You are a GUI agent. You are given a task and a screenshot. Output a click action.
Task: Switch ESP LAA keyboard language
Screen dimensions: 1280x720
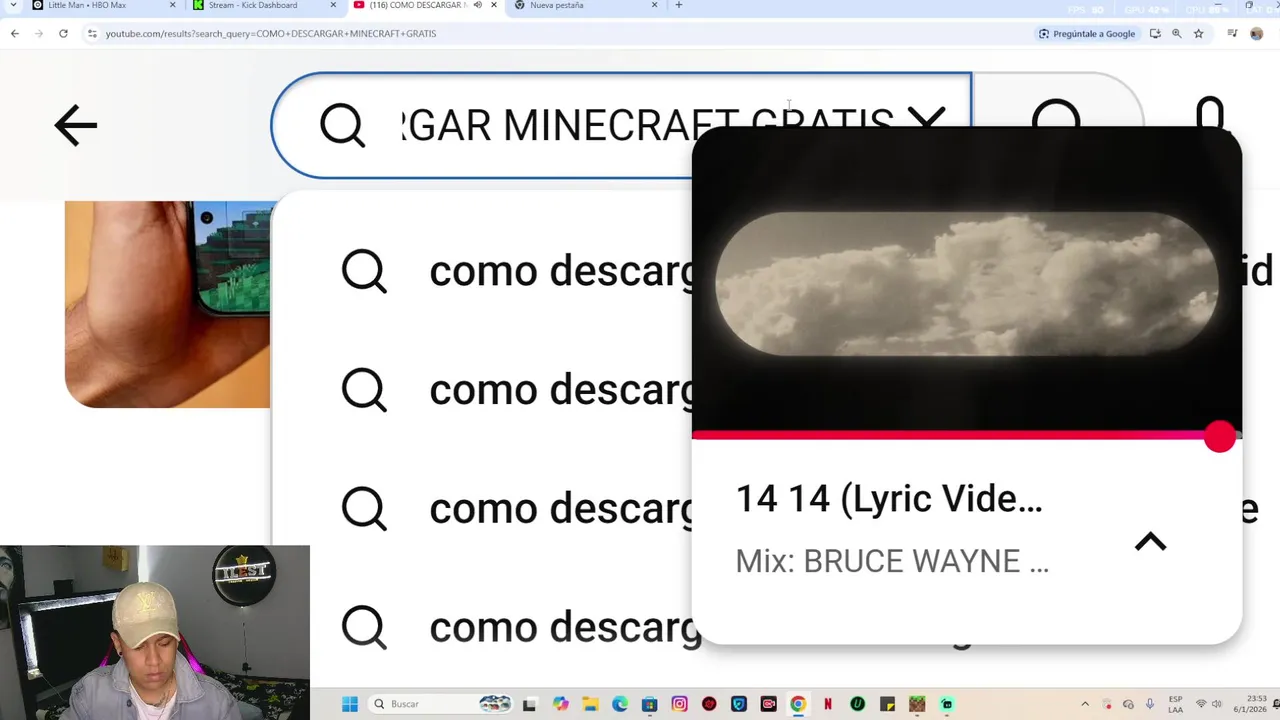1176,704
